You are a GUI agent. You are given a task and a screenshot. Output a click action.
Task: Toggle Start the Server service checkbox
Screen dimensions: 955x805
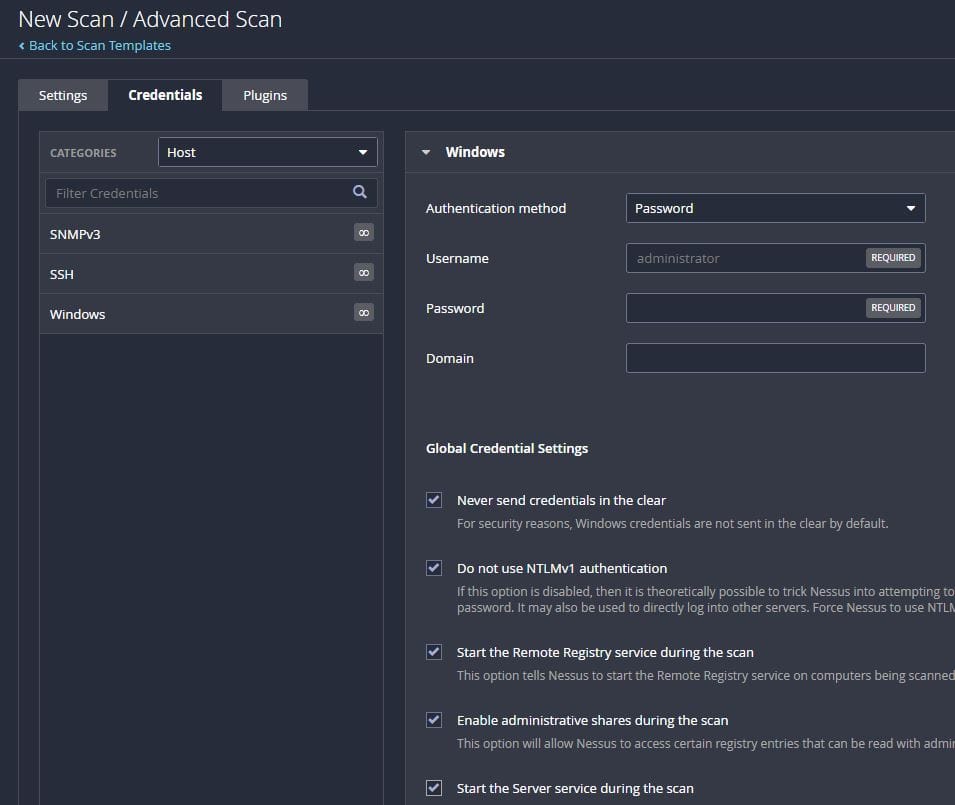coord(434,788)
